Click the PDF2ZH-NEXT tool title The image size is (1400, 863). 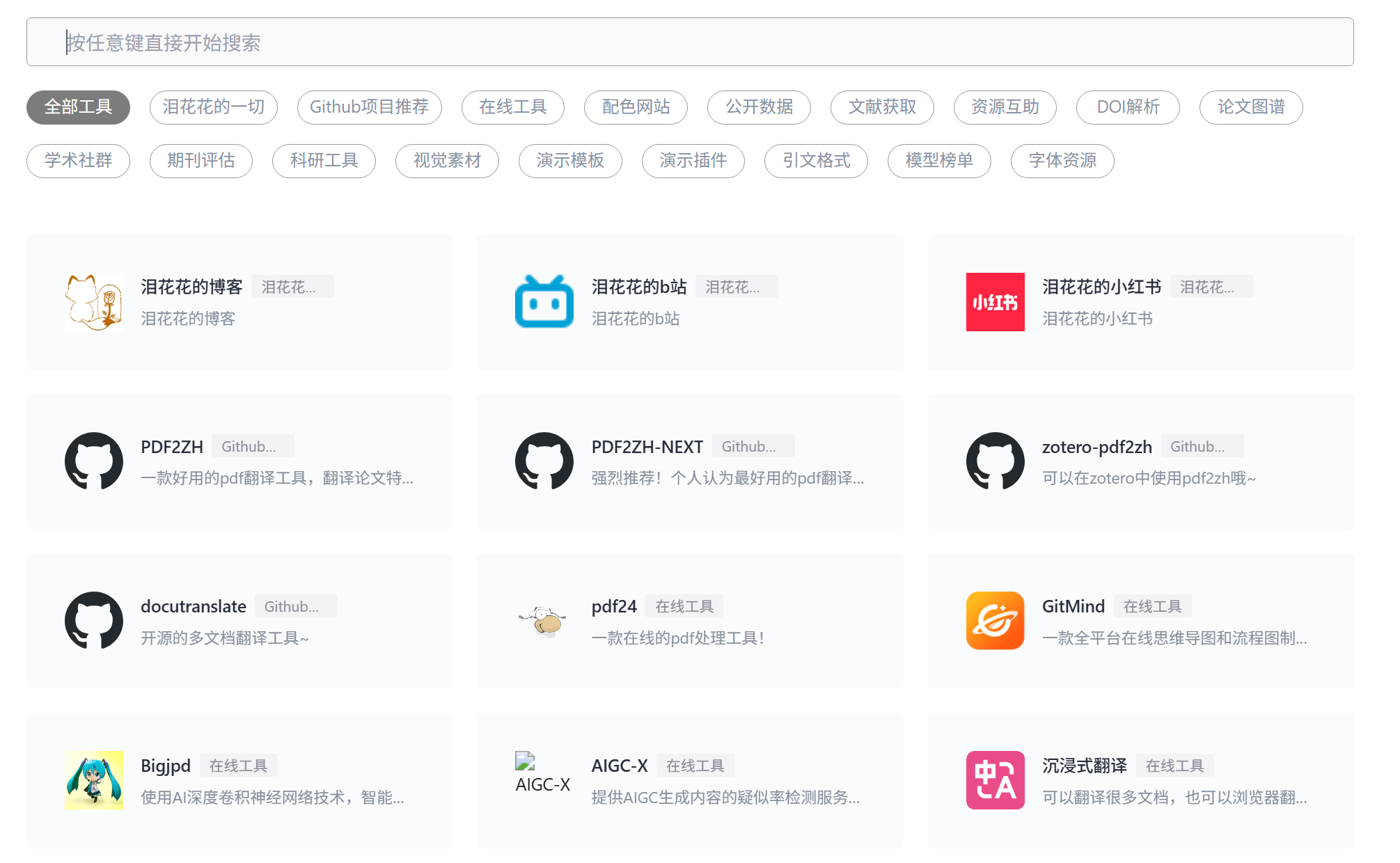647,447
